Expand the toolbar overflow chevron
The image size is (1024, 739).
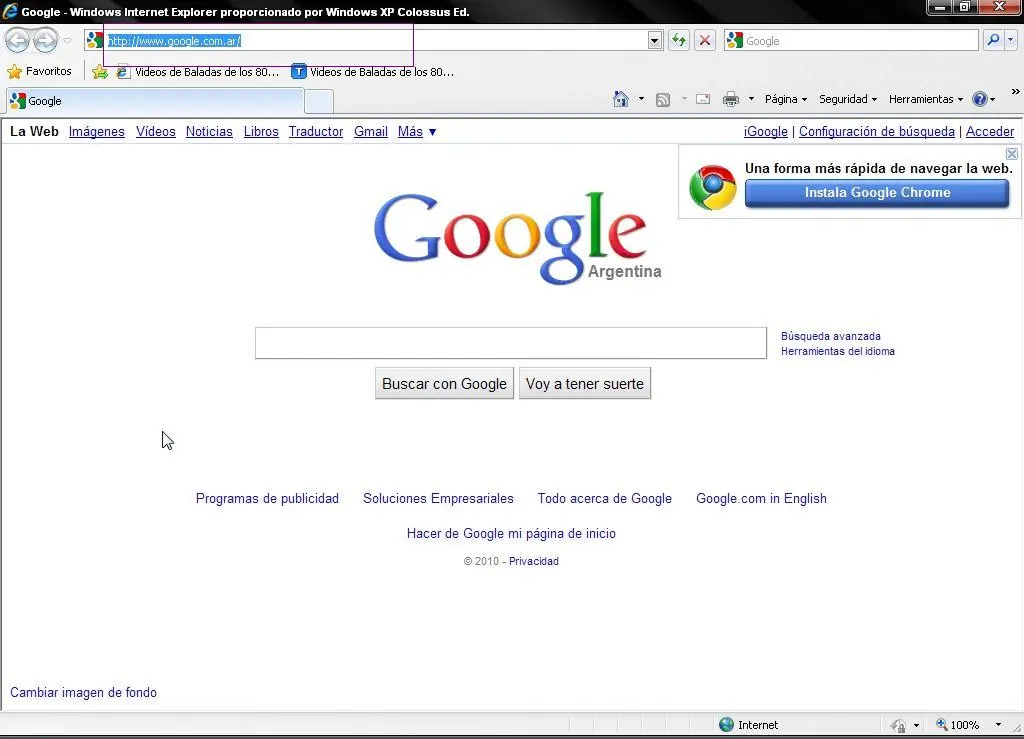1016,92
